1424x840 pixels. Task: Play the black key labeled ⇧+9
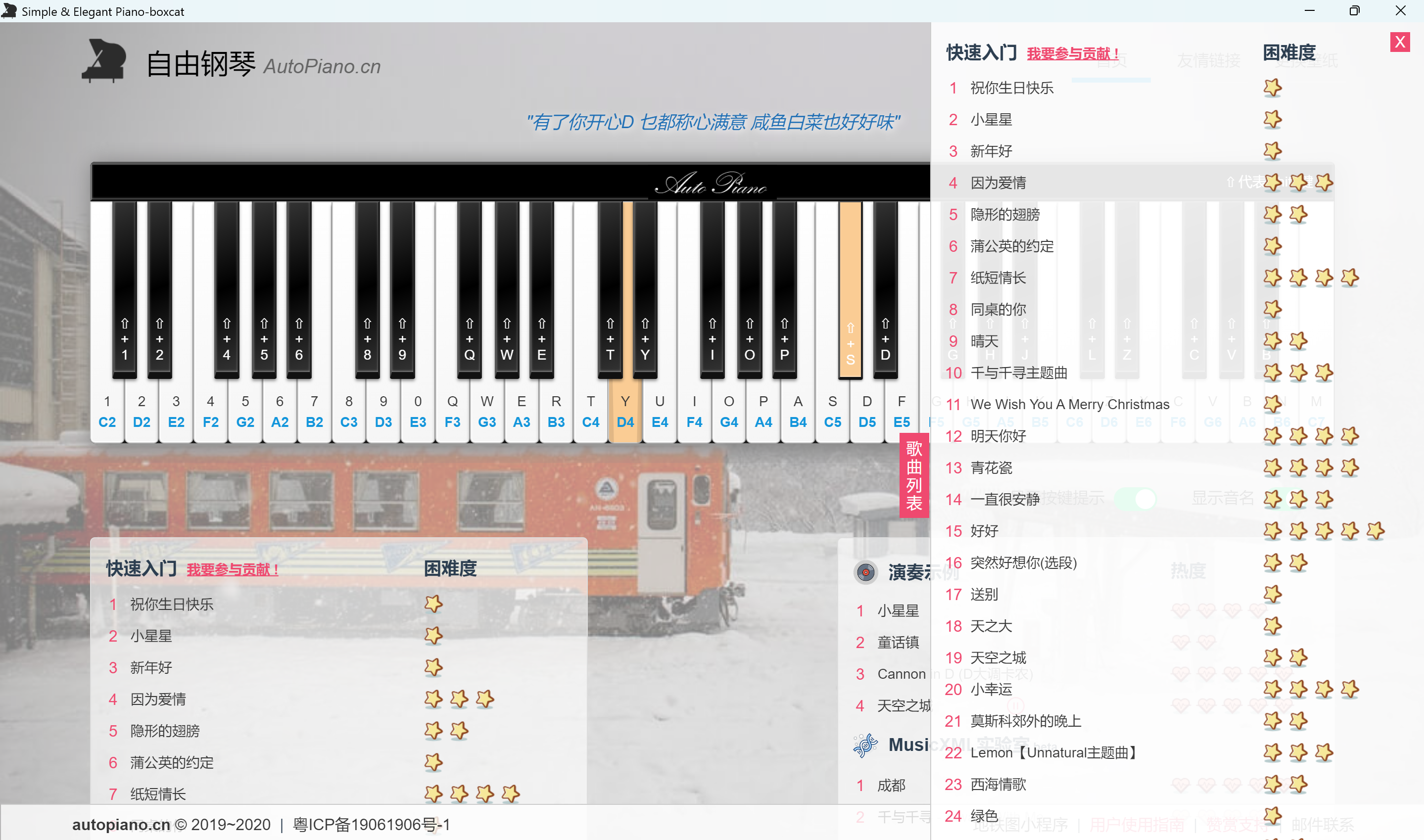click(x=402, y=289)
